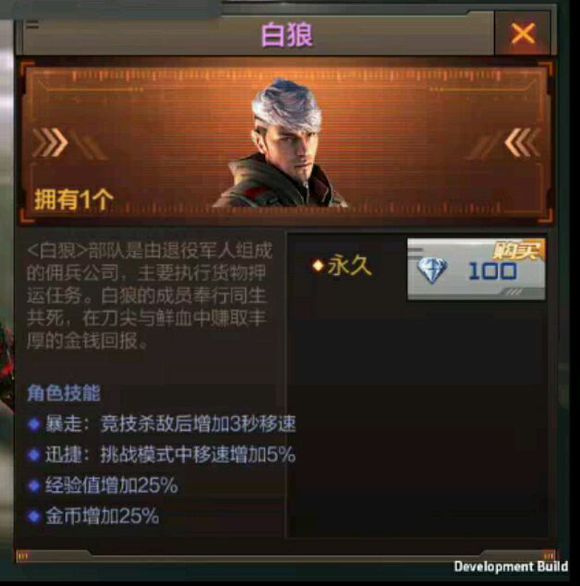Select the 永久 duration option
This screenshot has height=586, width=580.
click(349, 266)
